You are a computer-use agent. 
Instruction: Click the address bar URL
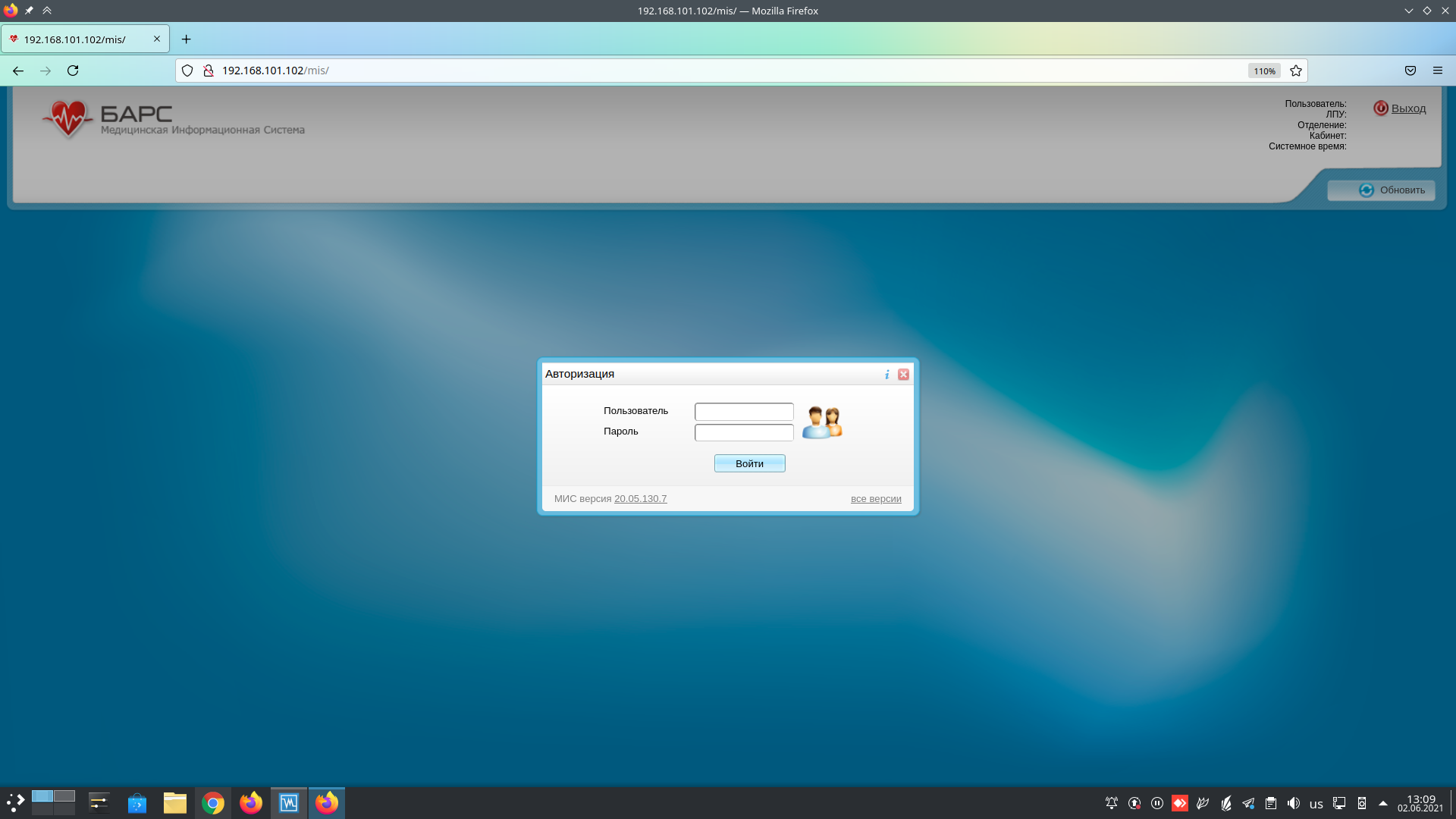275,71
